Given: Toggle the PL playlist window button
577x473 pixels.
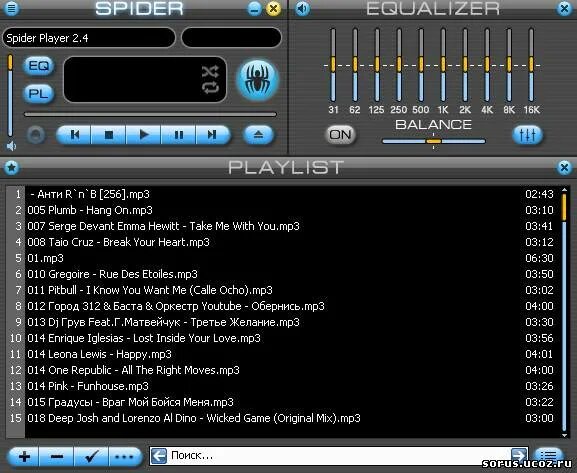Looking at the screenshot, I should tap(39, 93).
